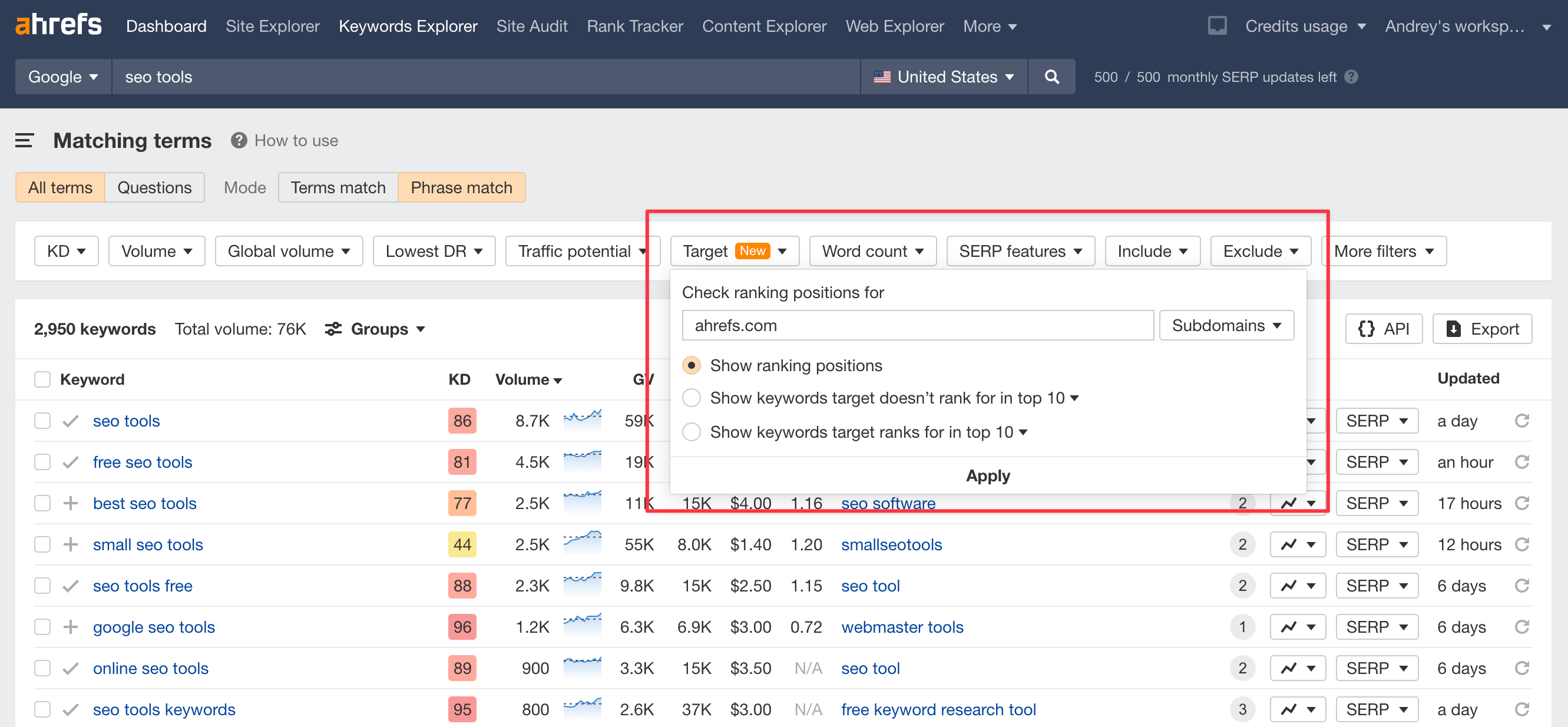Check the 'small seo tools' row checkbox
This screenshot has height=727, width=1568.
42,544
